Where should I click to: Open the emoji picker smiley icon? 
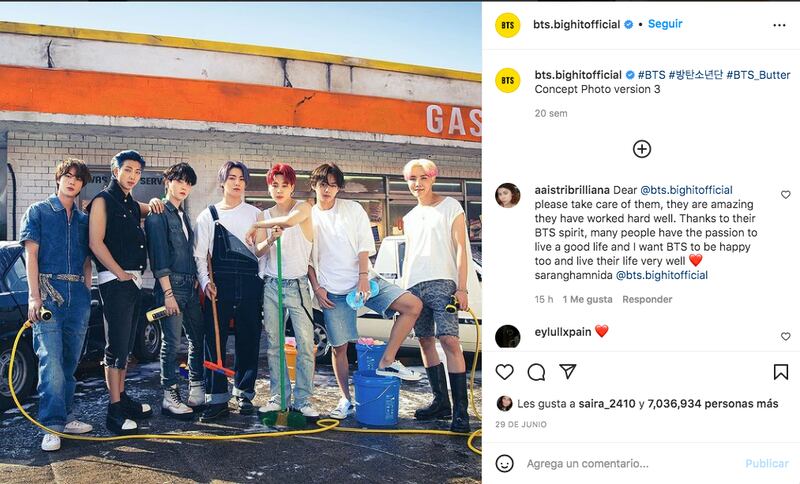(x=505, y=464)
